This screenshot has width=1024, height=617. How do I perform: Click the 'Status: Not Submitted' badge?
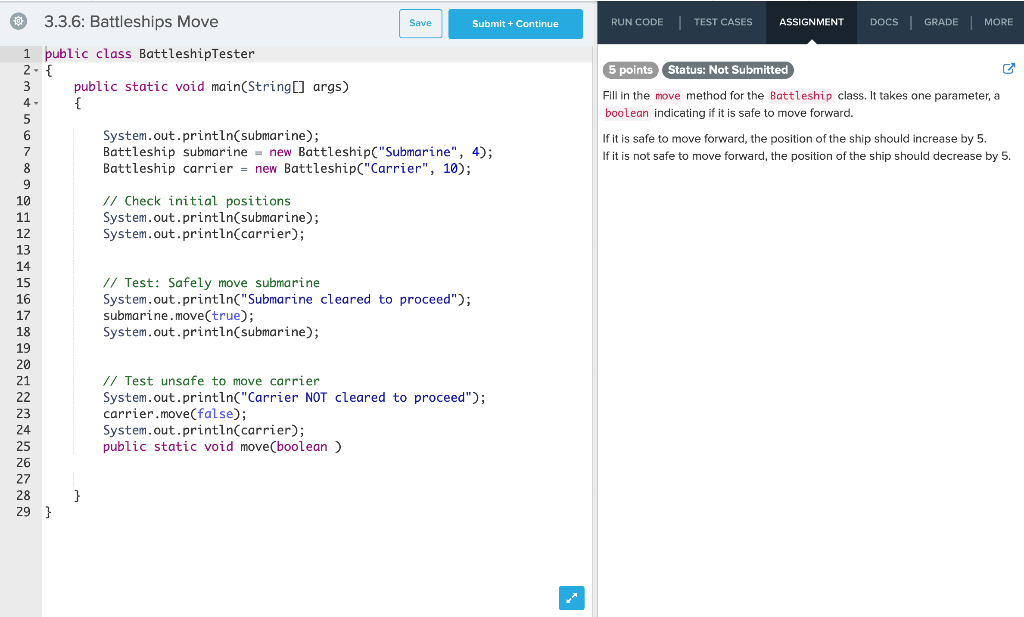click(728, 70)
